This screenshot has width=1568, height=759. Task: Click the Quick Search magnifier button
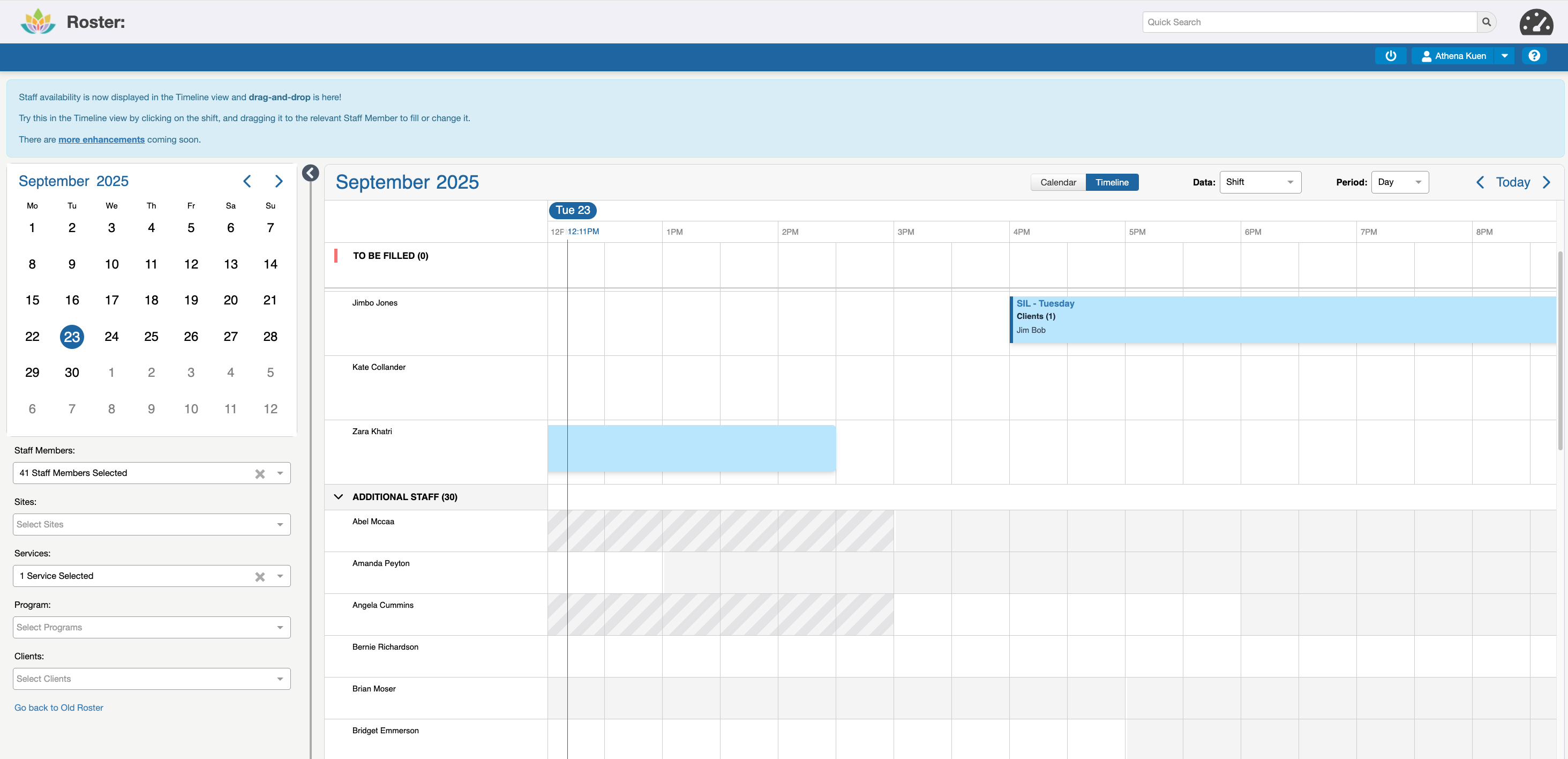pos(1486,22)
